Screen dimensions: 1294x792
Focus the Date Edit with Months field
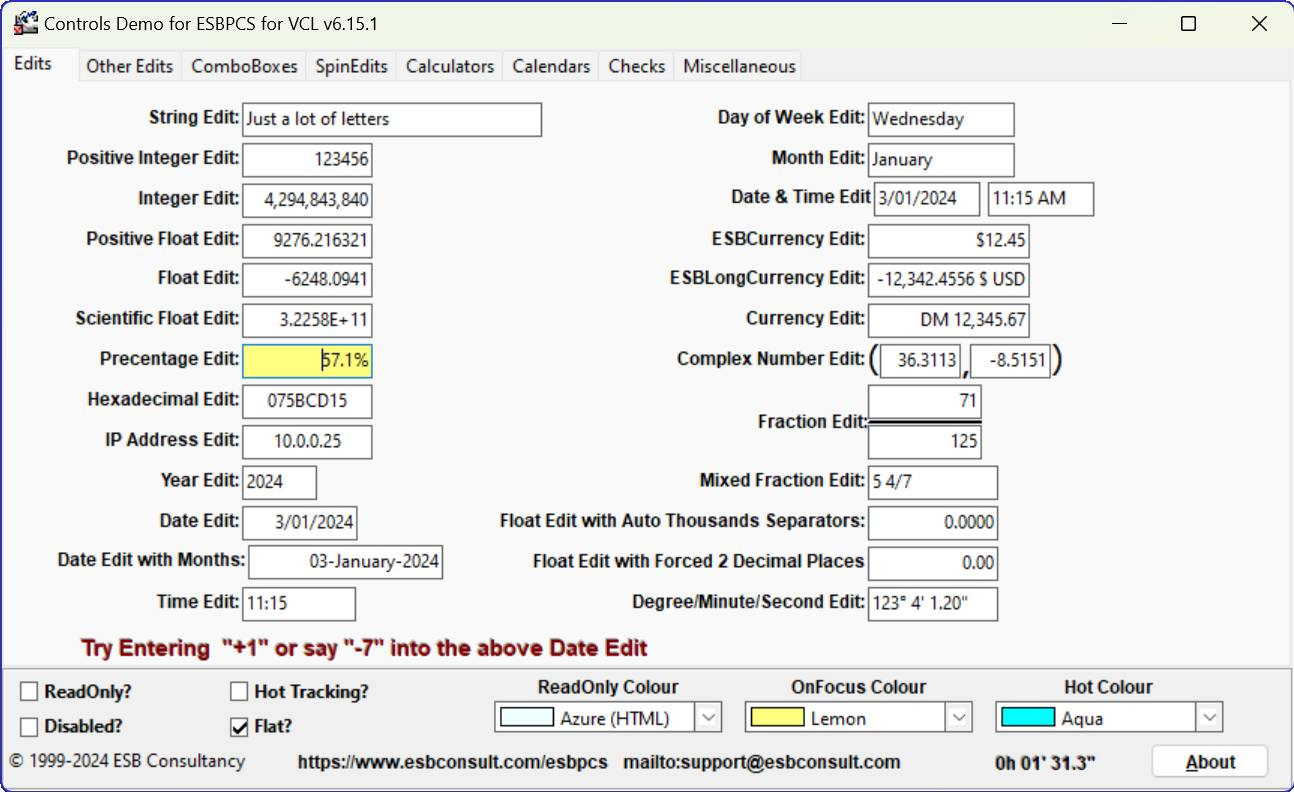click(345, 562)
